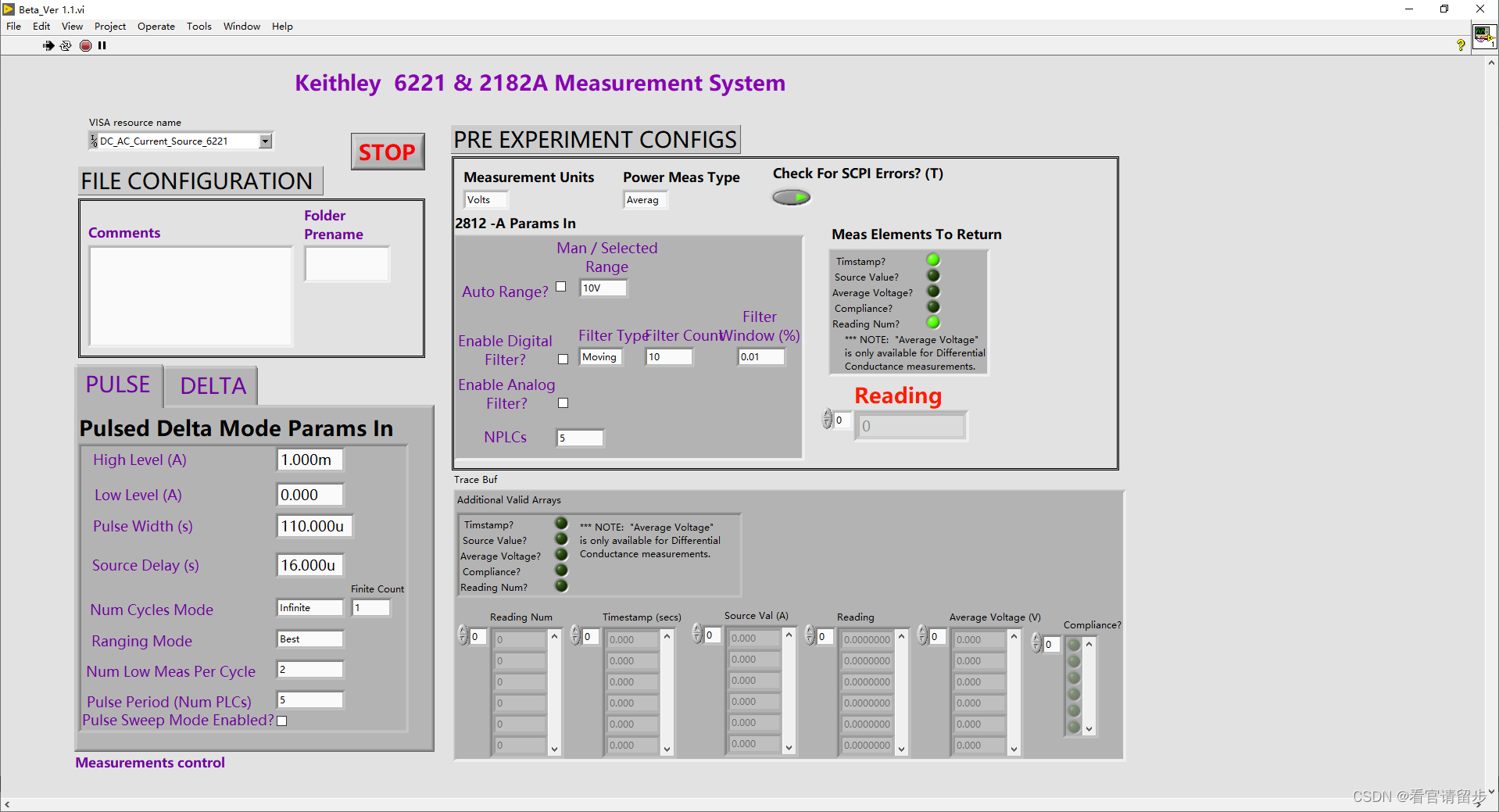
Task: Open Ranging Mode Best selector
Action: (x=310, y=639)
